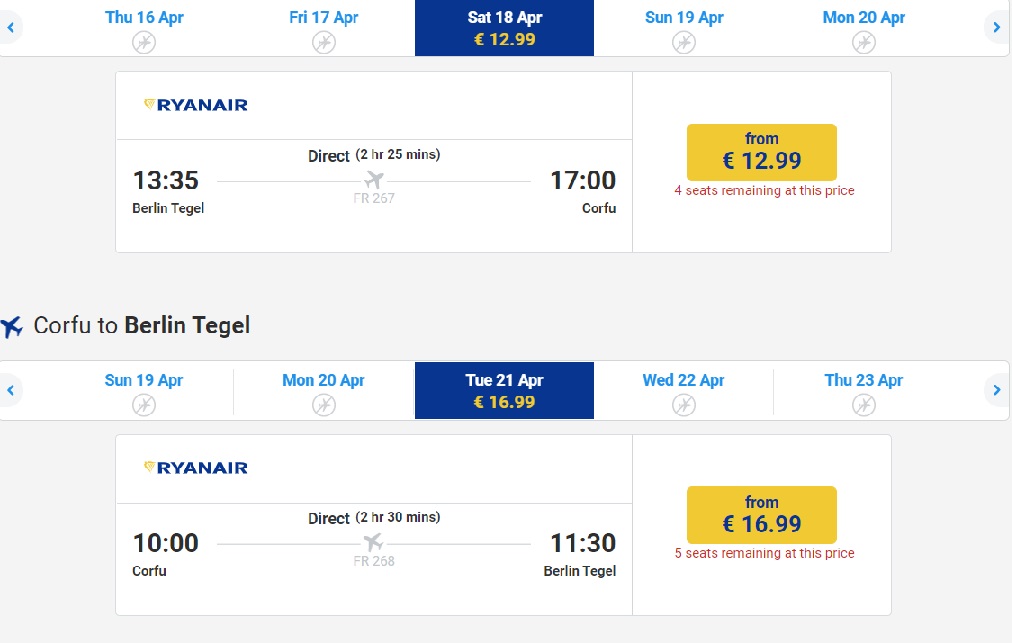Screen dimensions: 1012x643
Task: Click no-flight icon under outbound Mon 20 Apr
Action: pos(864,43)
